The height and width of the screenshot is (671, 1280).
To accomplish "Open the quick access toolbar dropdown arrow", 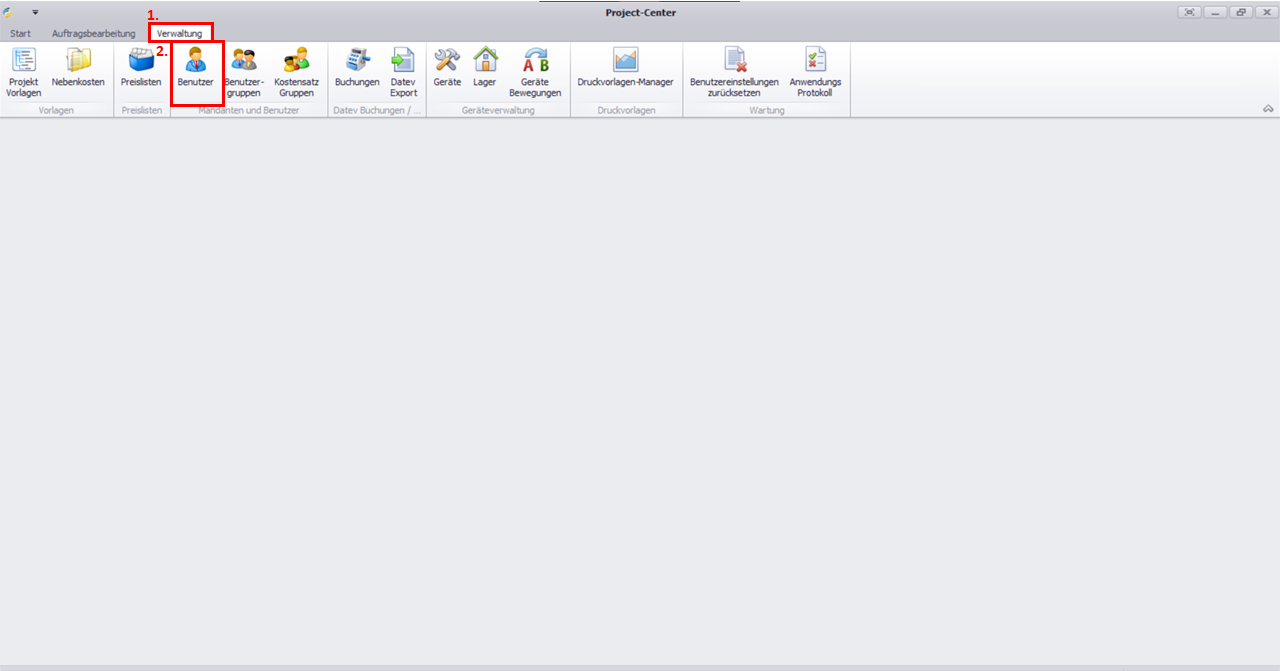I will coord(35,12).
